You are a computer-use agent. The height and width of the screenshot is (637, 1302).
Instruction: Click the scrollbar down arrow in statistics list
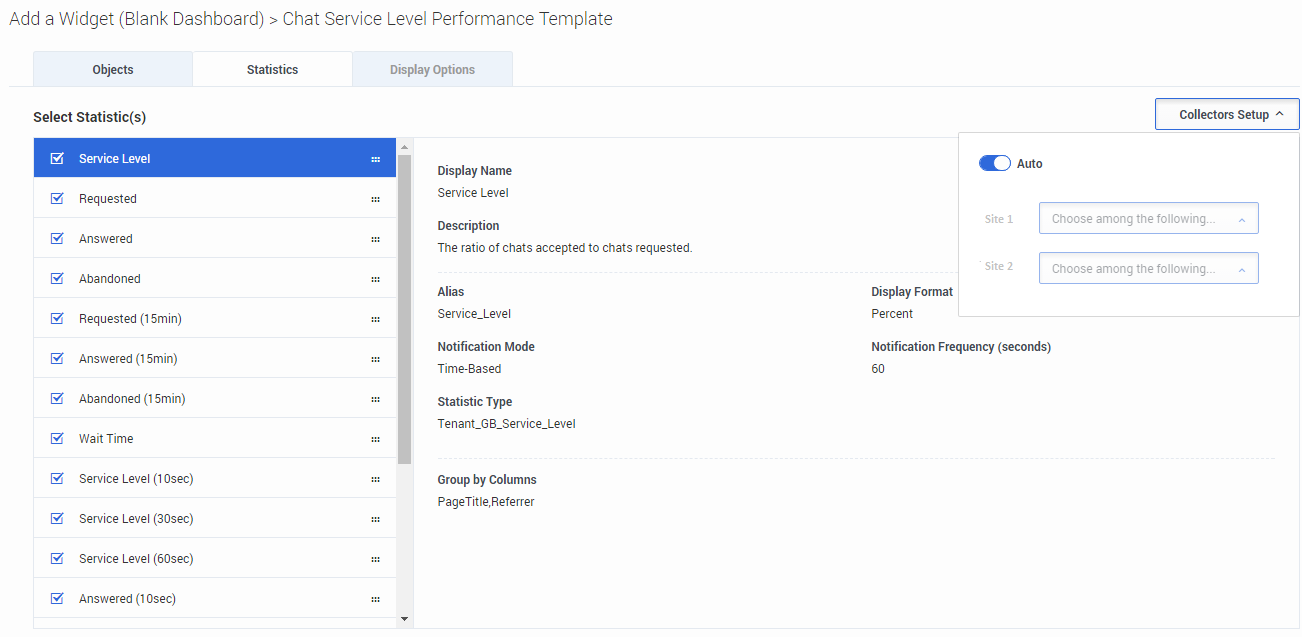(404, 620)
